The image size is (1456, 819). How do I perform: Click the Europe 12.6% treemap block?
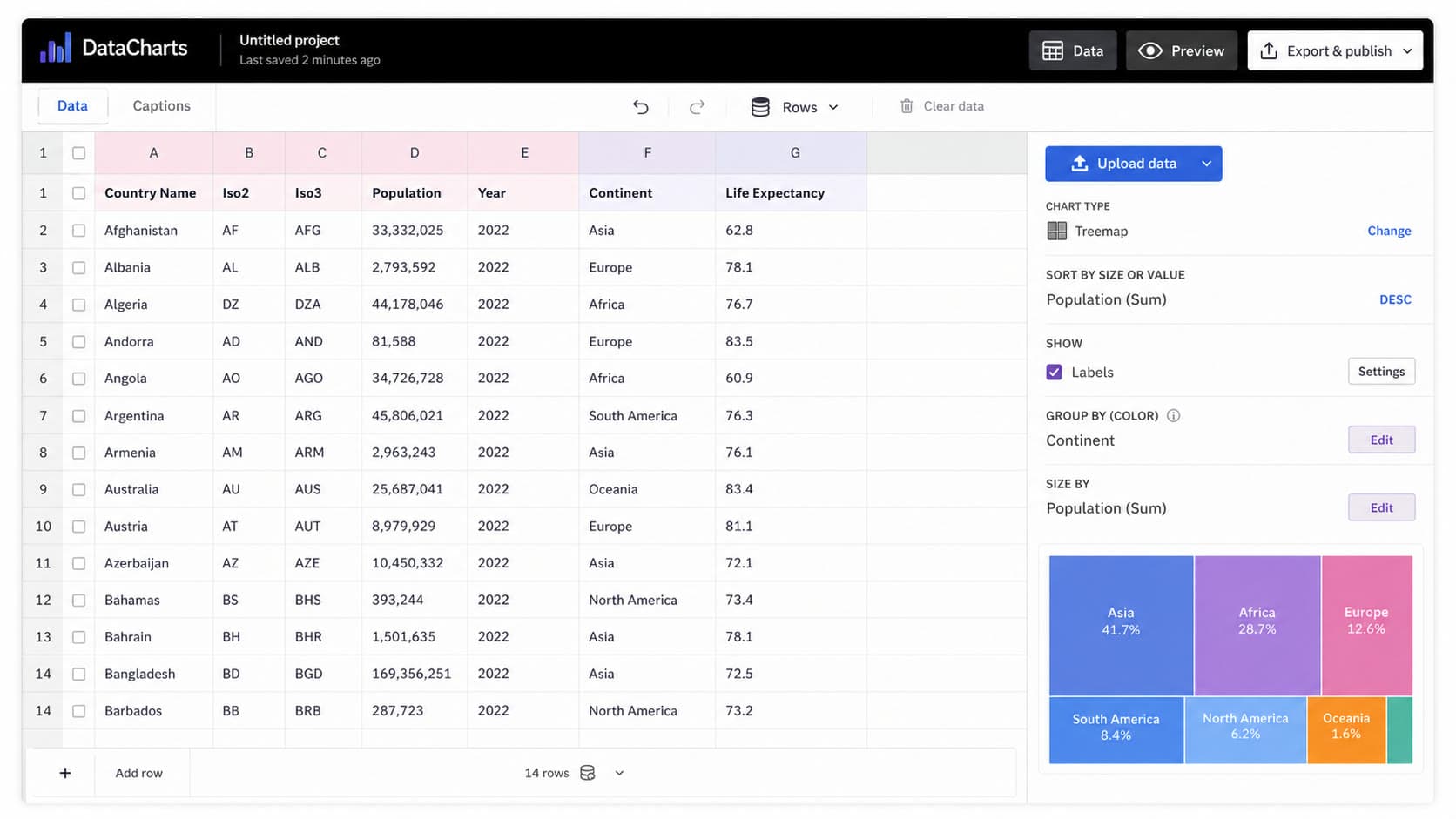pos(1366,625)
